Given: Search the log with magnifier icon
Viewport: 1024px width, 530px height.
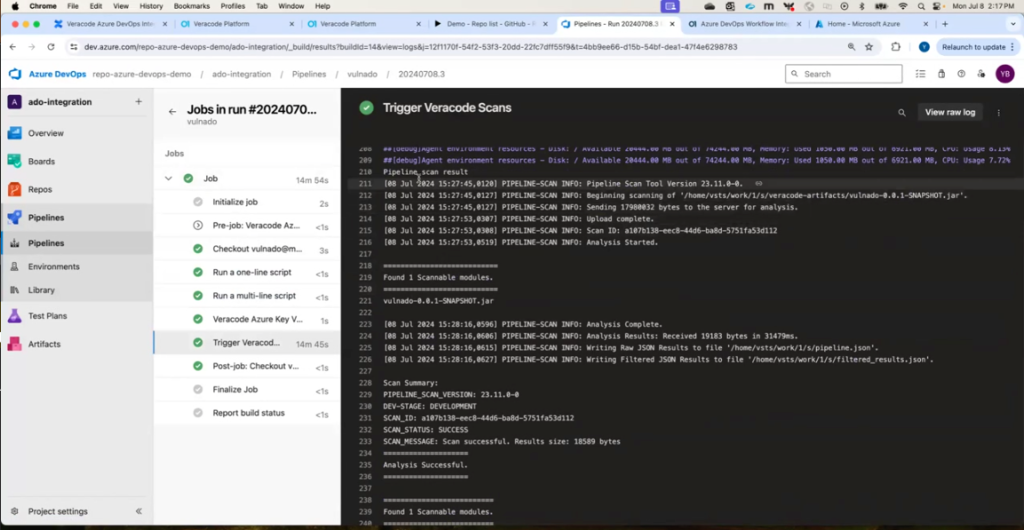Looking at the screenshot, I should (902, 112).
